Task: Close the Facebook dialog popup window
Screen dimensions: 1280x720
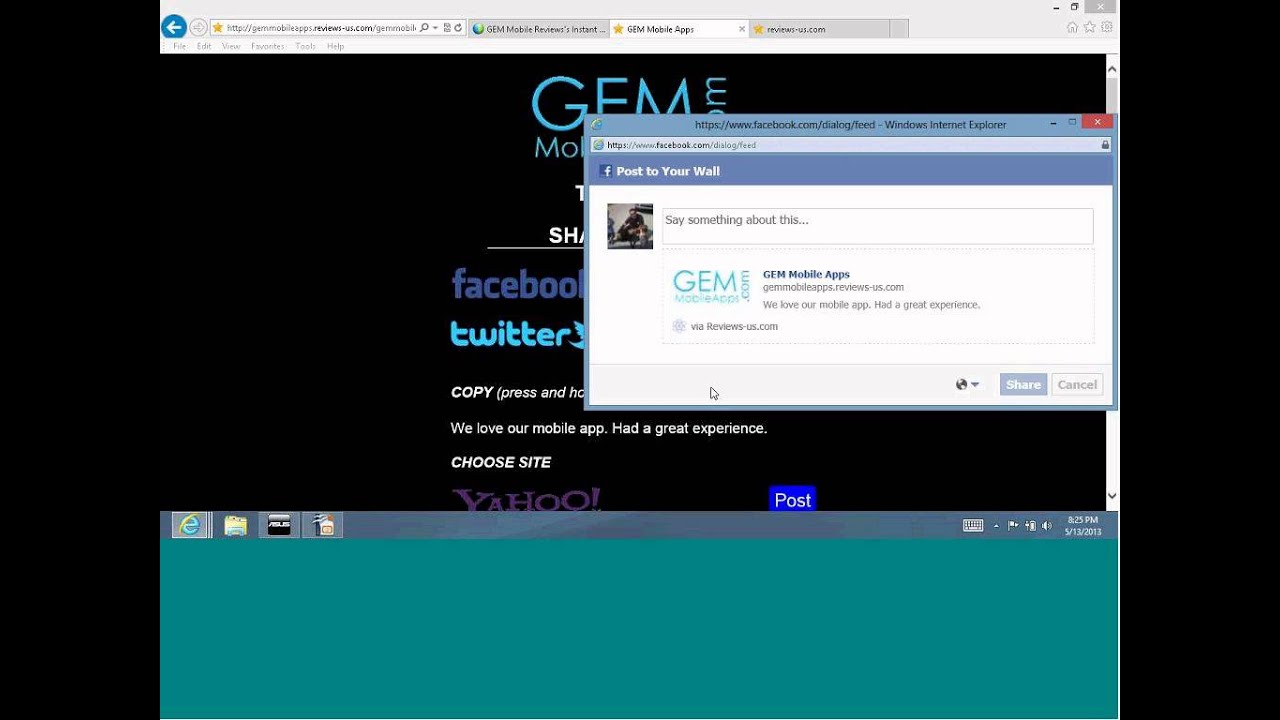Action: pos(1098,122)
